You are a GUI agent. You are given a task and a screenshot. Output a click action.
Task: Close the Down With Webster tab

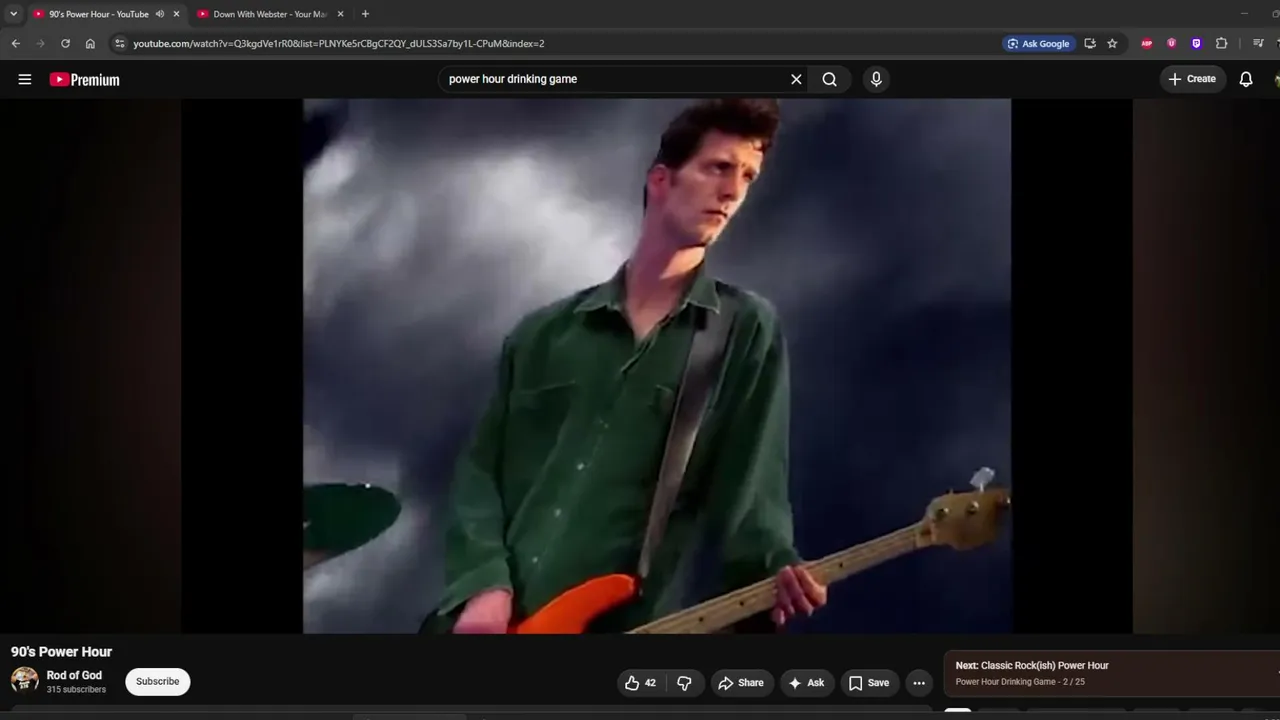pos(340,14)
